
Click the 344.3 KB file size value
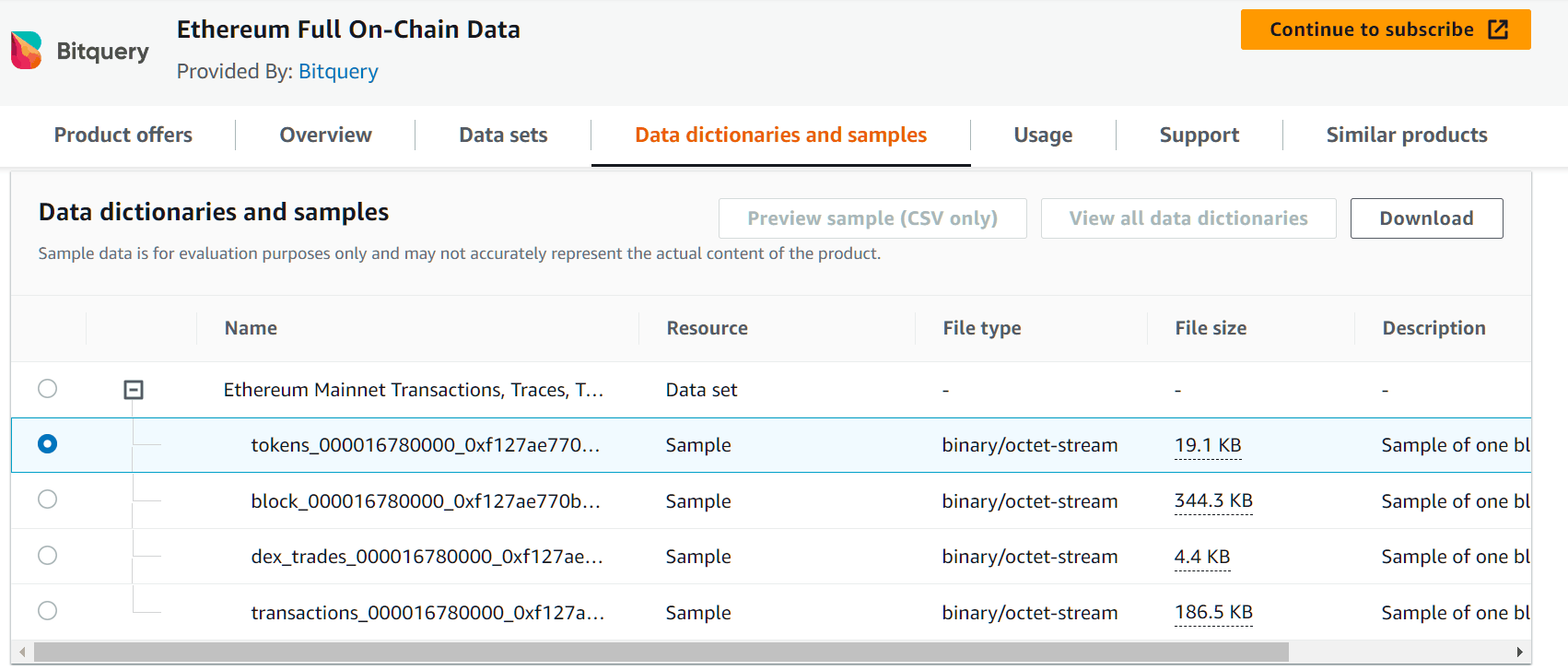tap(1213, 500)
